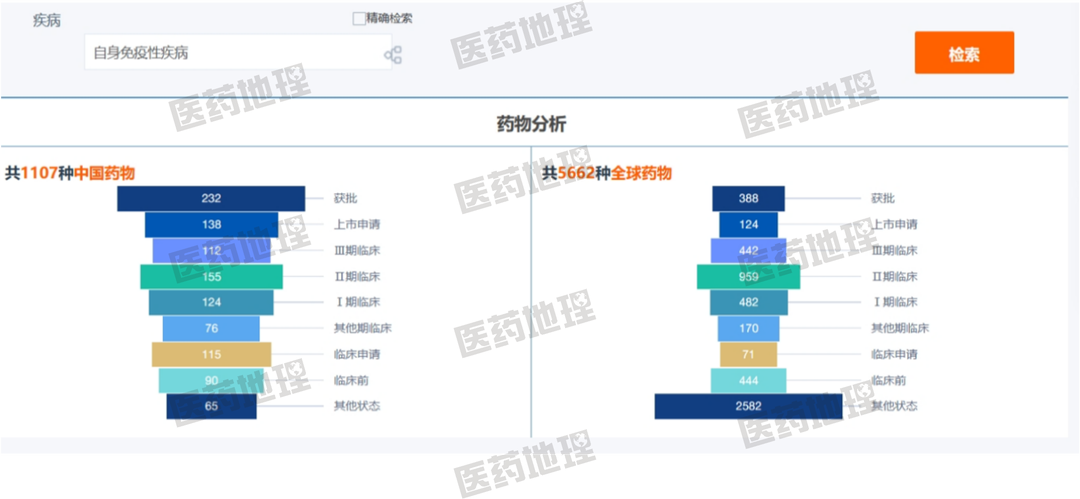This screenshot has height=499, width=1080.
Task: Click global Phase III bar showing 442
Action: [x=748, y=250]
